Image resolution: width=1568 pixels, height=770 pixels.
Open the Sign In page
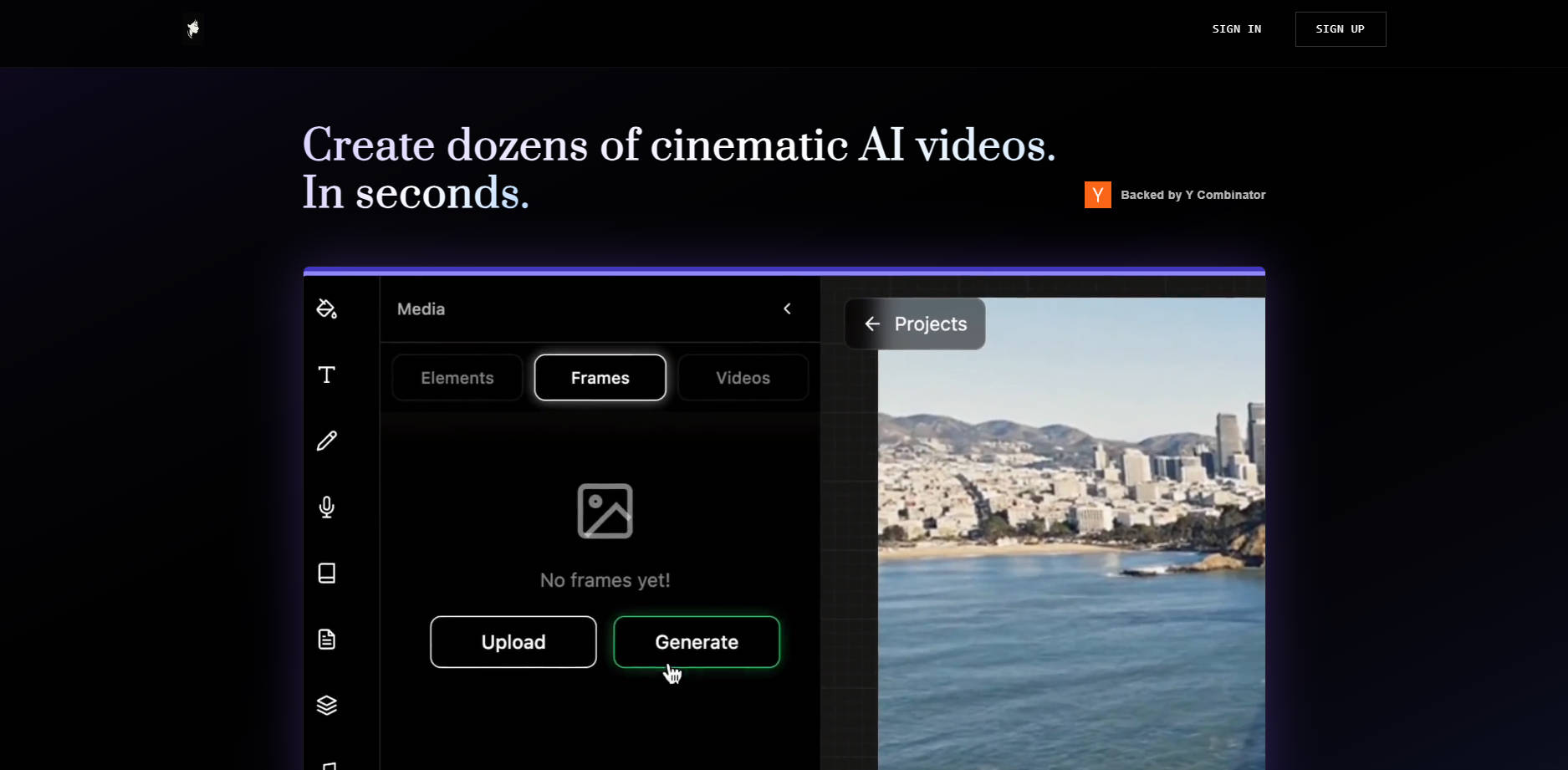tap(1236, 29)
